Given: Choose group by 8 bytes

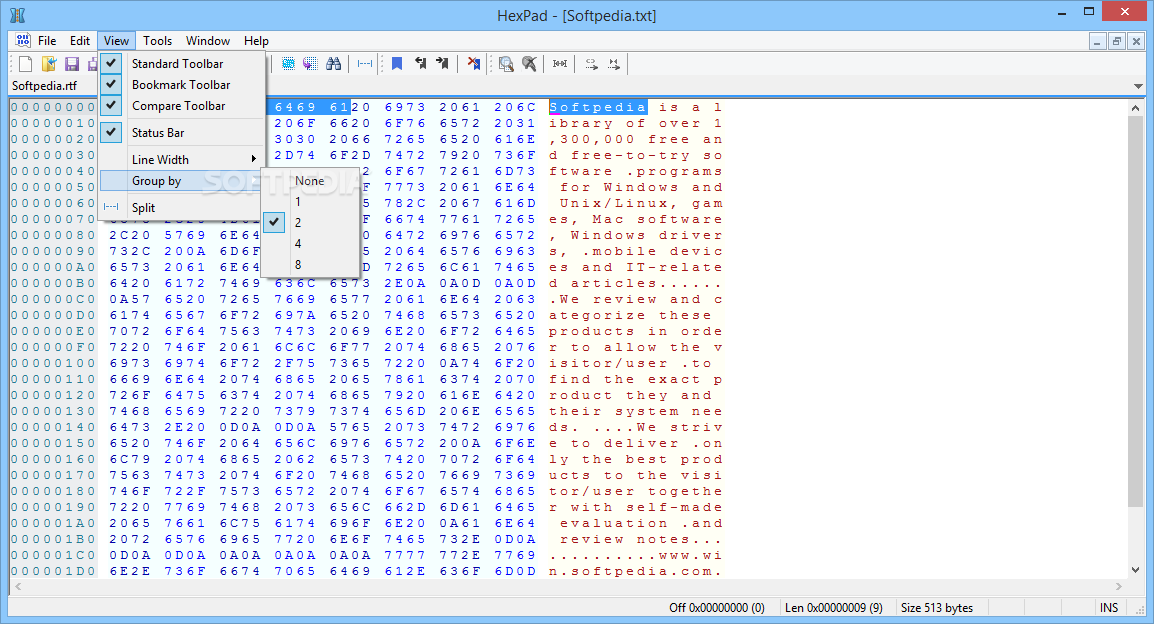Looking at the screenshot, I should 311,265.
